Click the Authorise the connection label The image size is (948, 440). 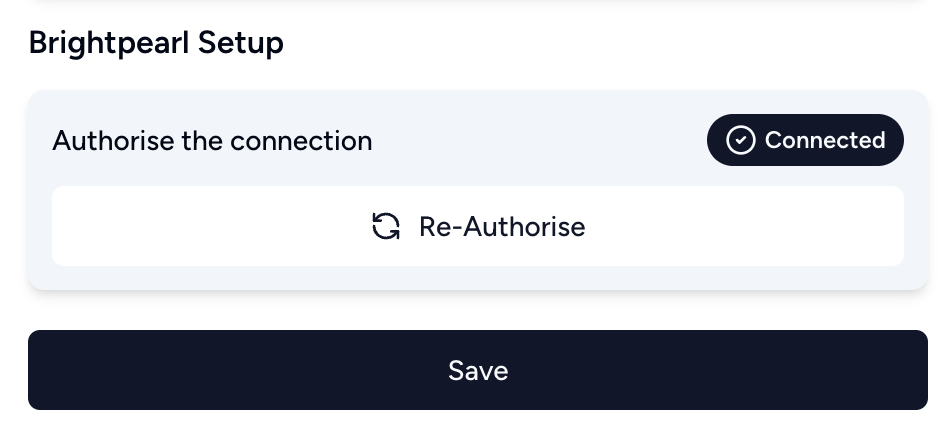coord(212,141)
